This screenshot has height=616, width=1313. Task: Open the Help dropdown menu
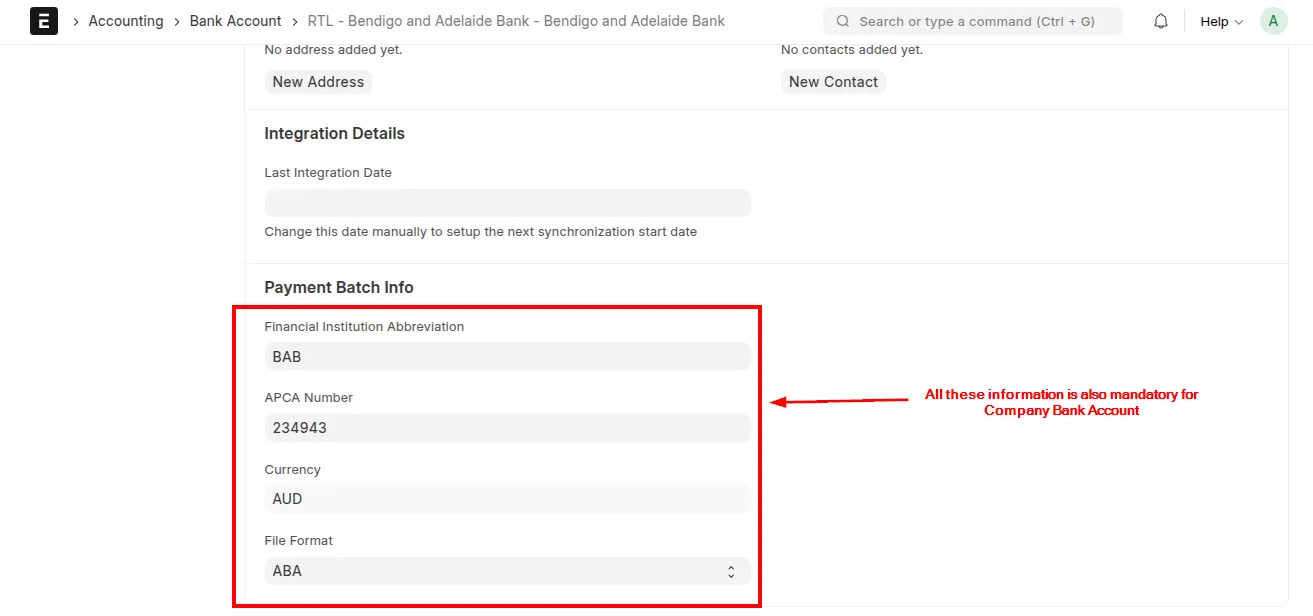pyautogui.click(x=1220, y=21)
